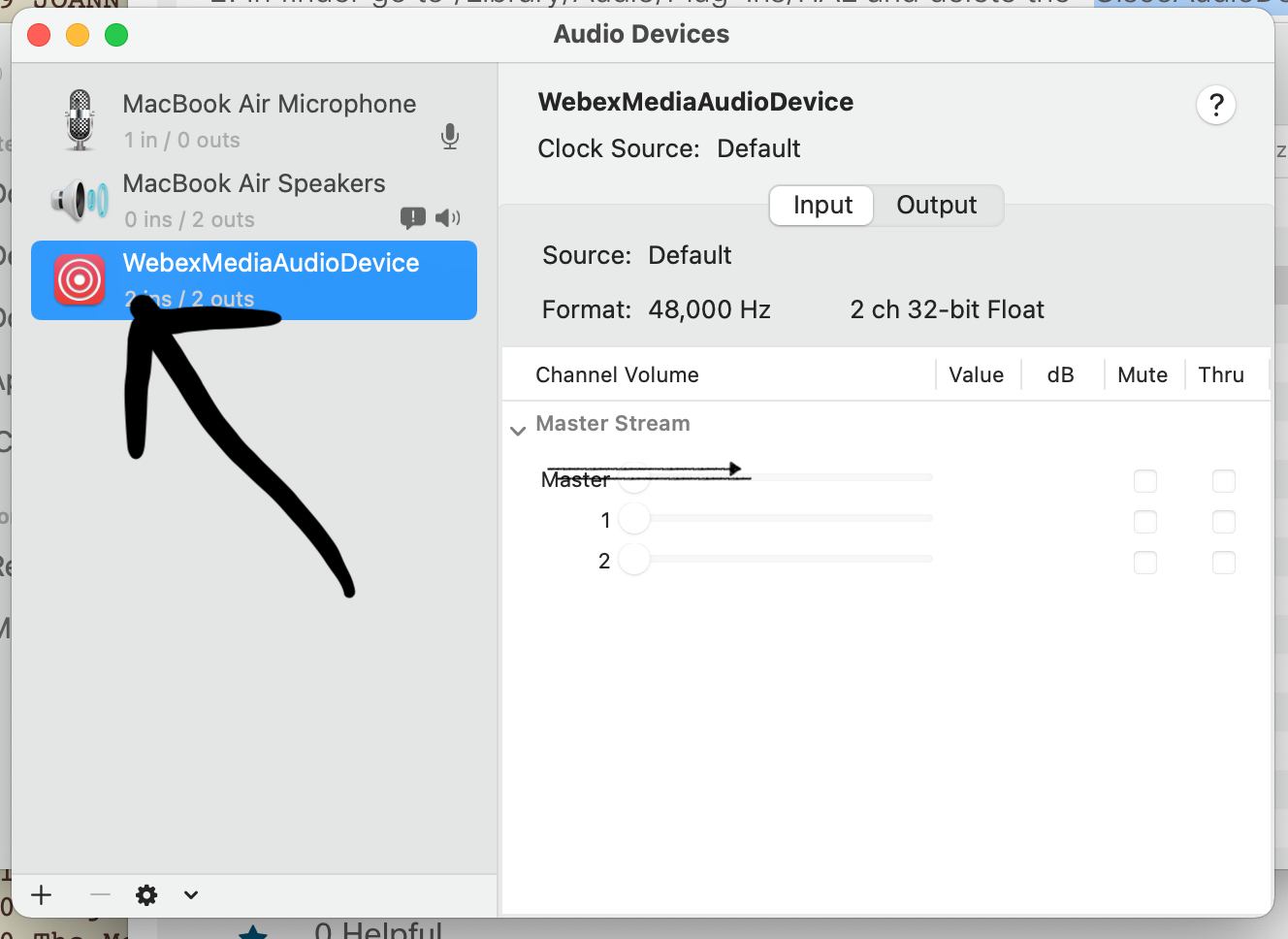Open the gear action menu

(x=146, y=894)
